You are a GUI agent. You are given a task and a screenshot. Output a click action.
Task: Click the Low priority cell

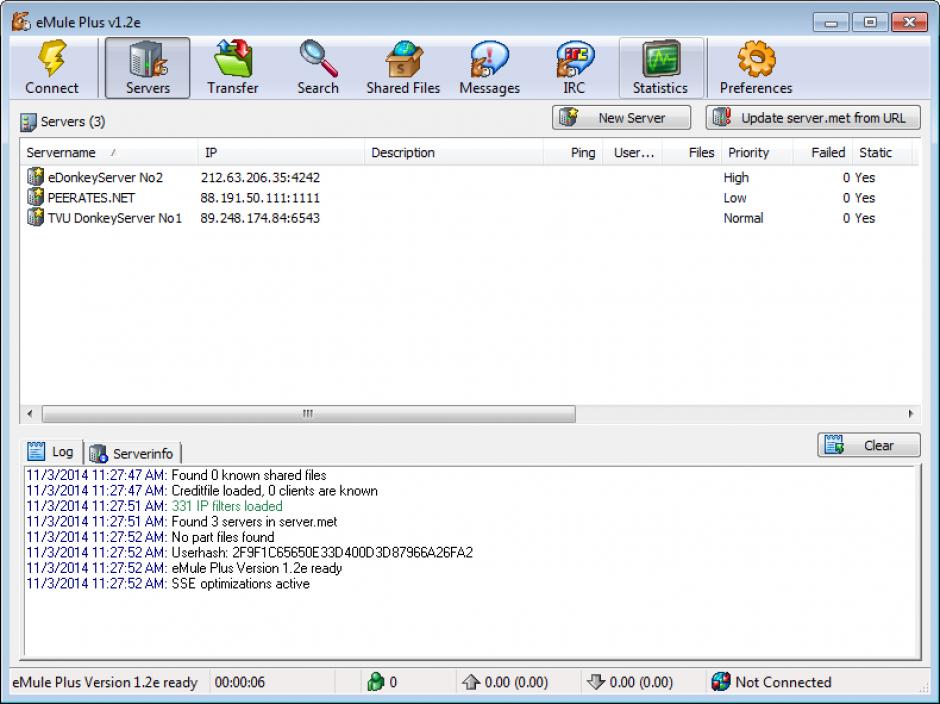point(735,198)
